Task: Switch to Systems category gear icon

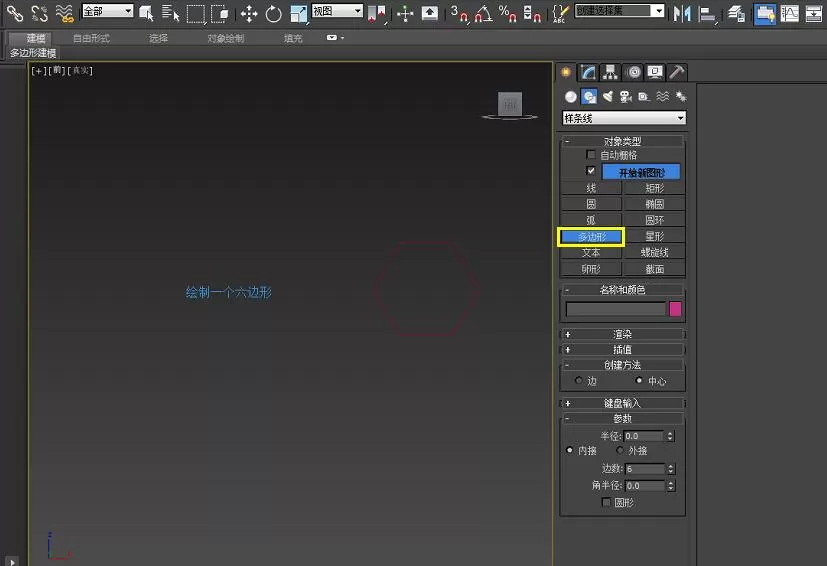Action: [x=681, y=97]
